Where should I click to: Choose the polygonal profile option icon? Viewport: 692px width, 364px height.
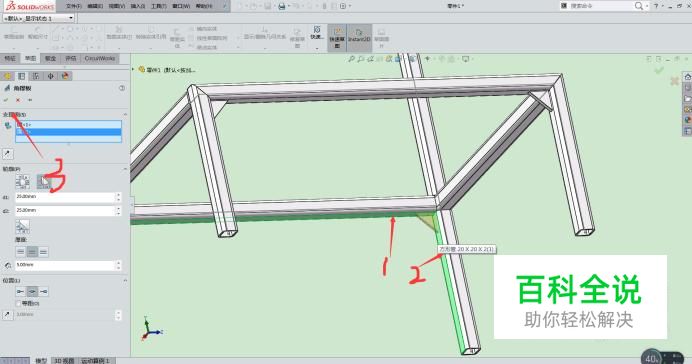point(23,181)
